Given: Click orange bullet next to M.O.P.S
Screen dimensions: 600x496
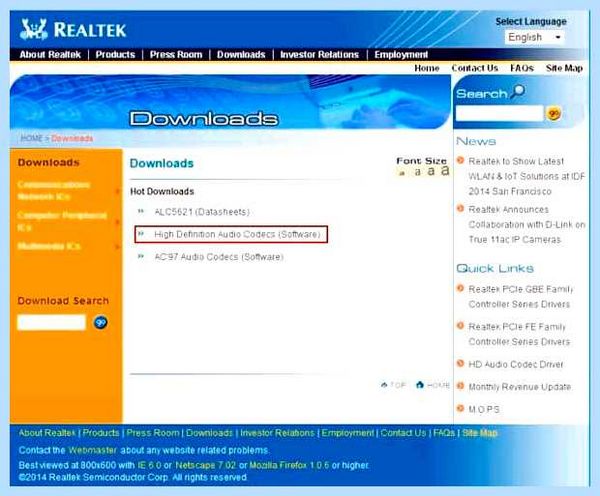Looking at the screenshot, I should tap(461, 408).
